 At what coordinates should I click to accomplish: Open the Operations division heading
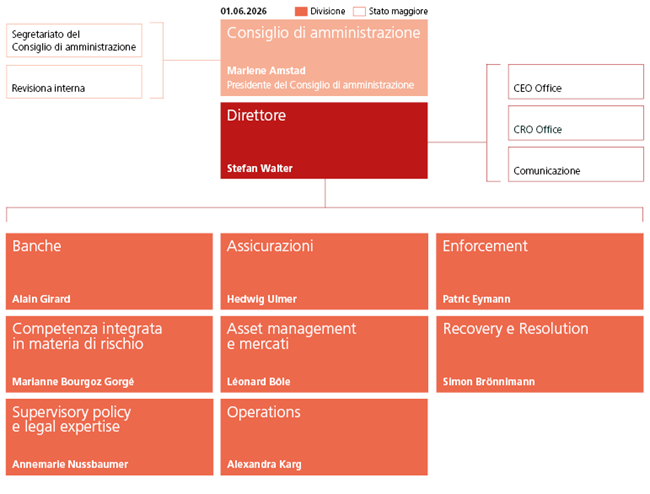tap(264, 412)
